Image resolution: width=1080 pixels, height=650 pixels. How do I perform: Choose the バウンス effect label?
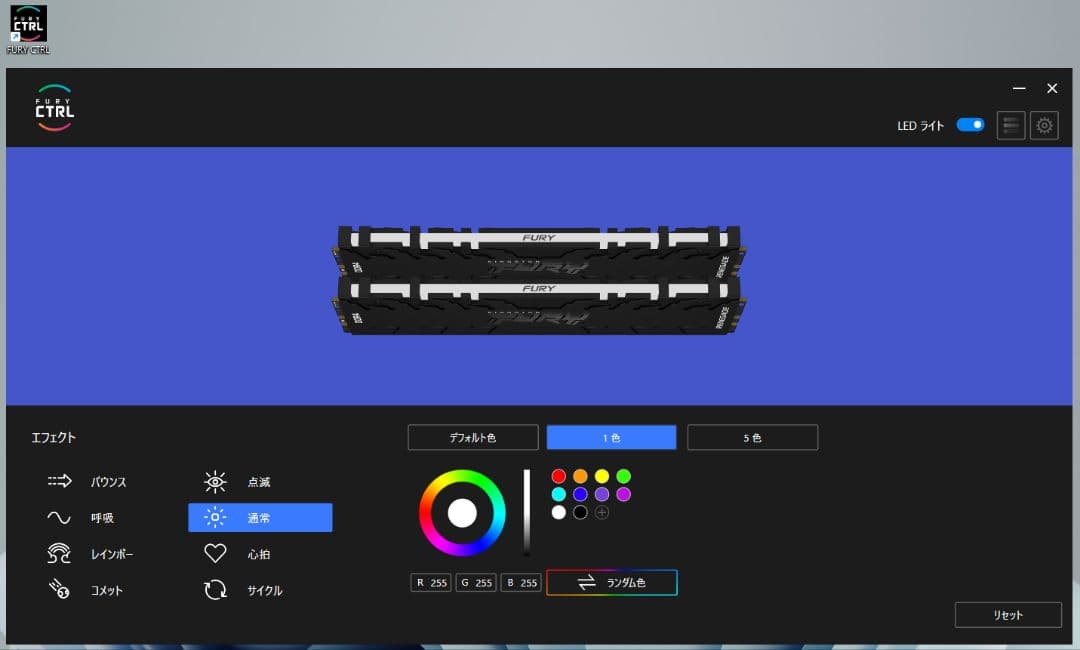point(109,482)
